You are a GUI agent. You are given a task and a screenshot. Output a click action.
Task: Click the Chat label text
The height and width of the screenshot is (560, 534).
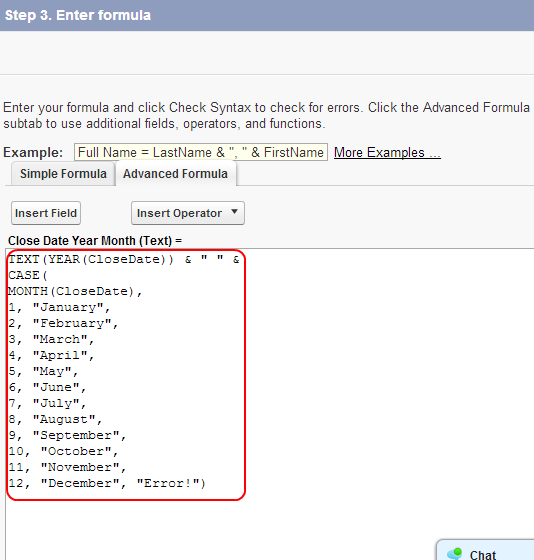click(483, 555)
